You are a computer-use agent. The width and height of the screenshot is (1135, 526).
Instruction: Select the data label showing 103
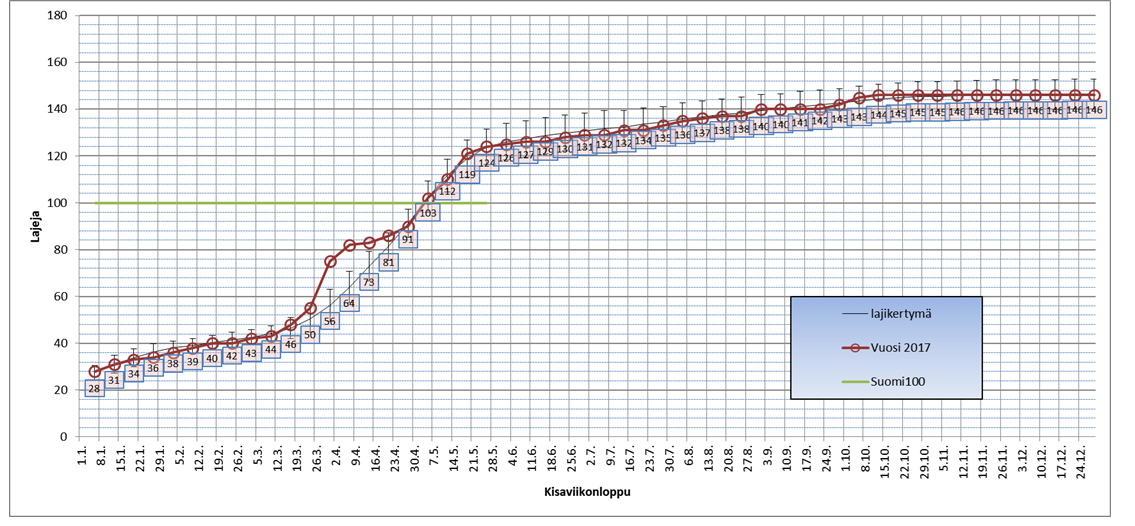428,213
